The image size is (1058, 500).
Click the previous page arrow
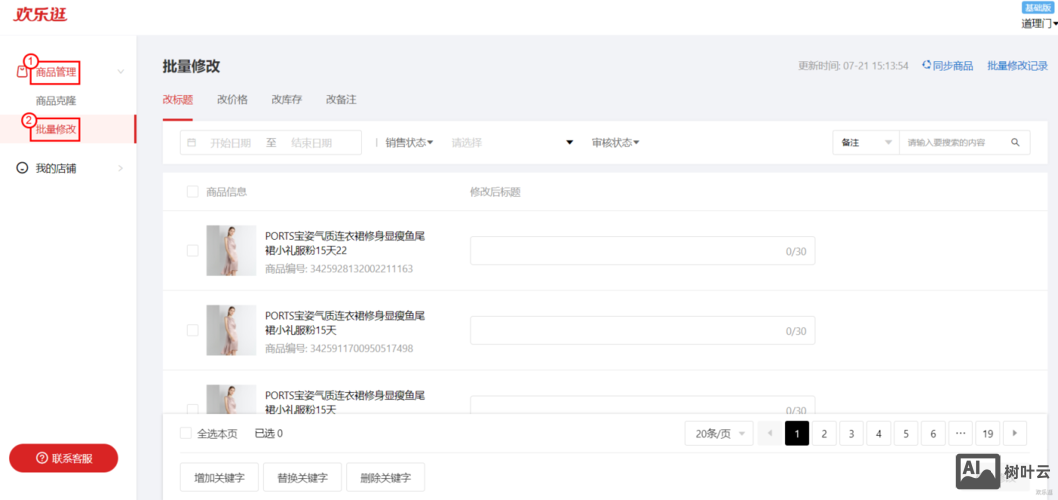[x=769, y=433]
